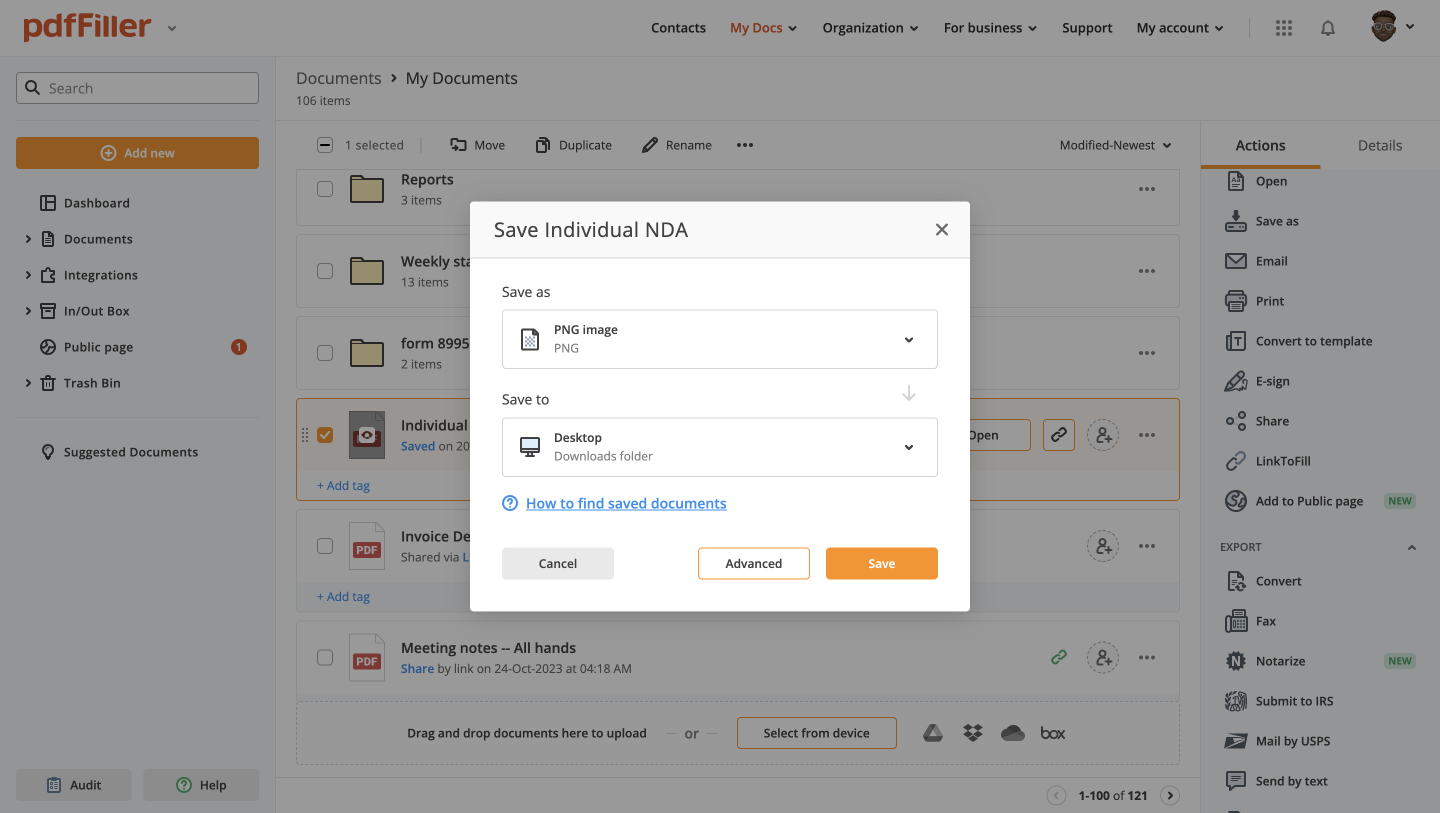Switch to the Details tab
Viewport: 1440px width, 813px height.
point(1379,145)
